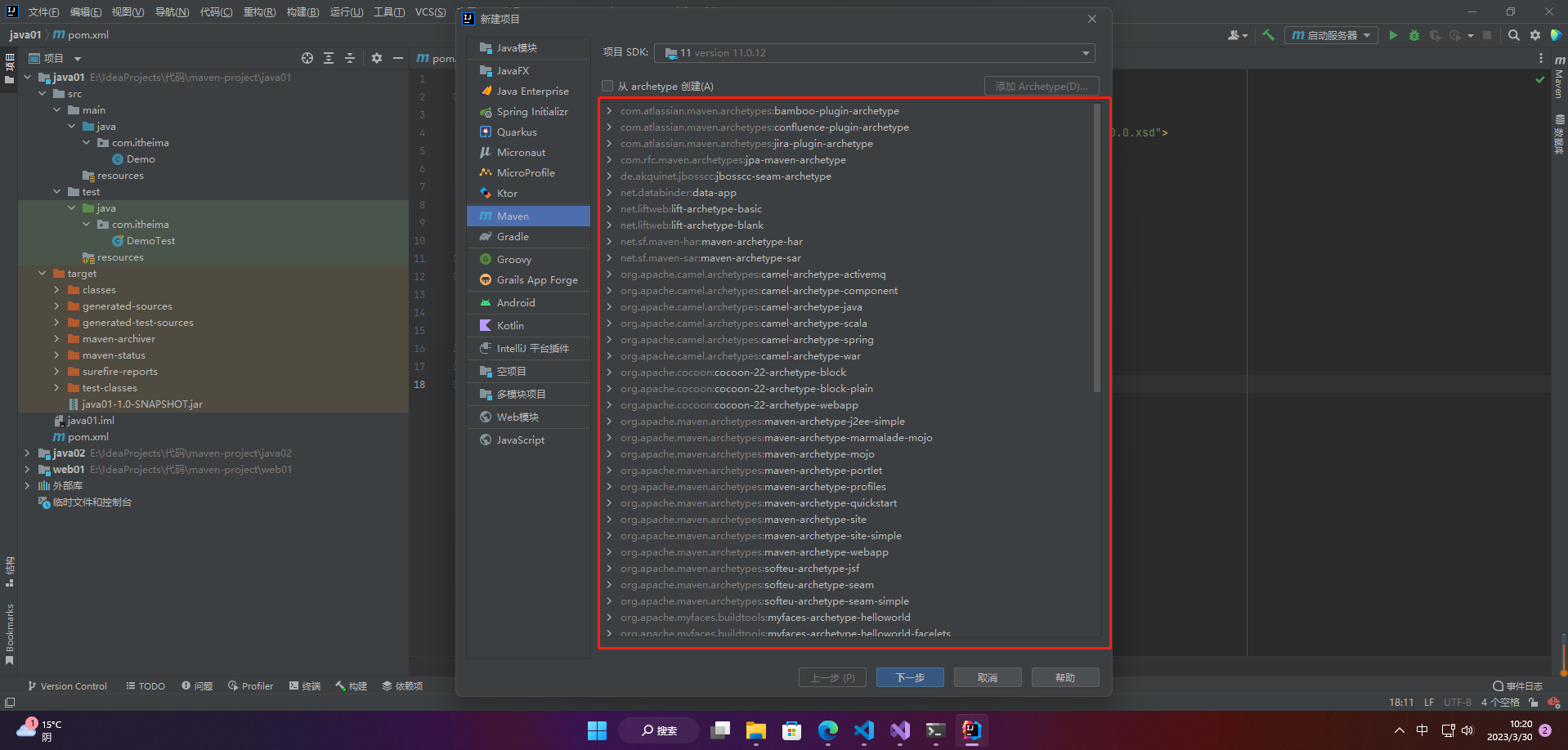Screen dimensions: 1568x750
Task: Click UTF-8 encoding in status bar
Action: click(1458, 703)
